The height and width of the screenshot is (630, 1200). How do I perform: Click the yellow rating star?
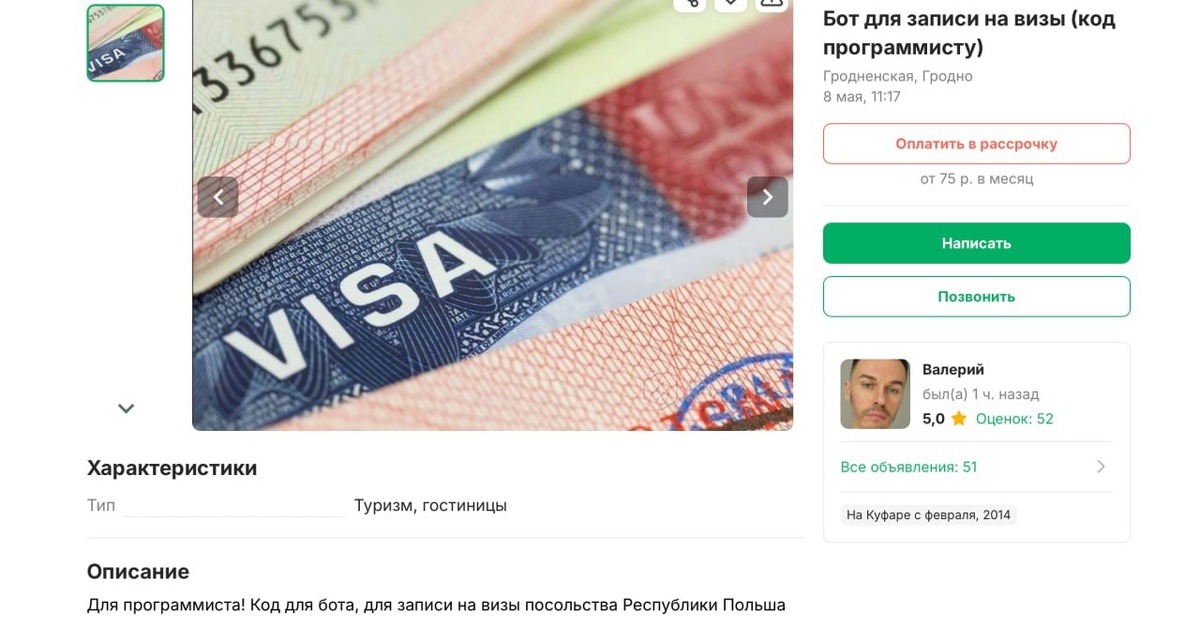point(959,419)
